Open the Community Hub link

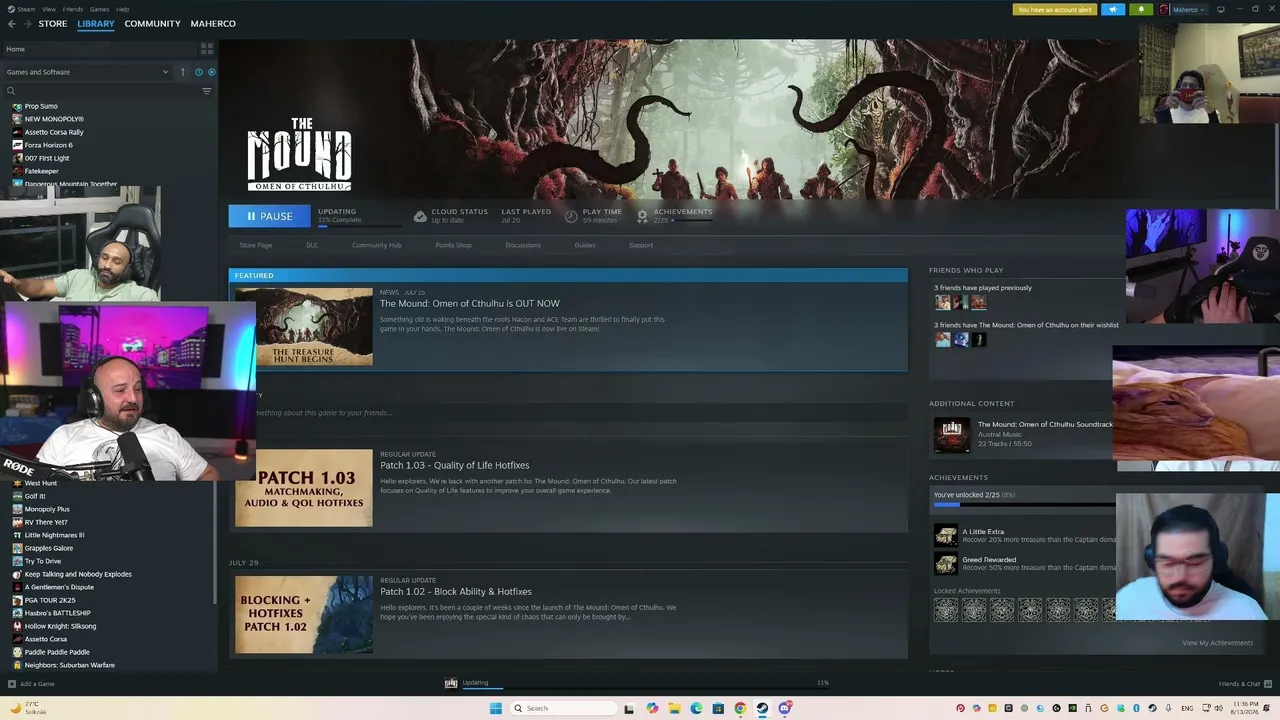tap(376, 245)
